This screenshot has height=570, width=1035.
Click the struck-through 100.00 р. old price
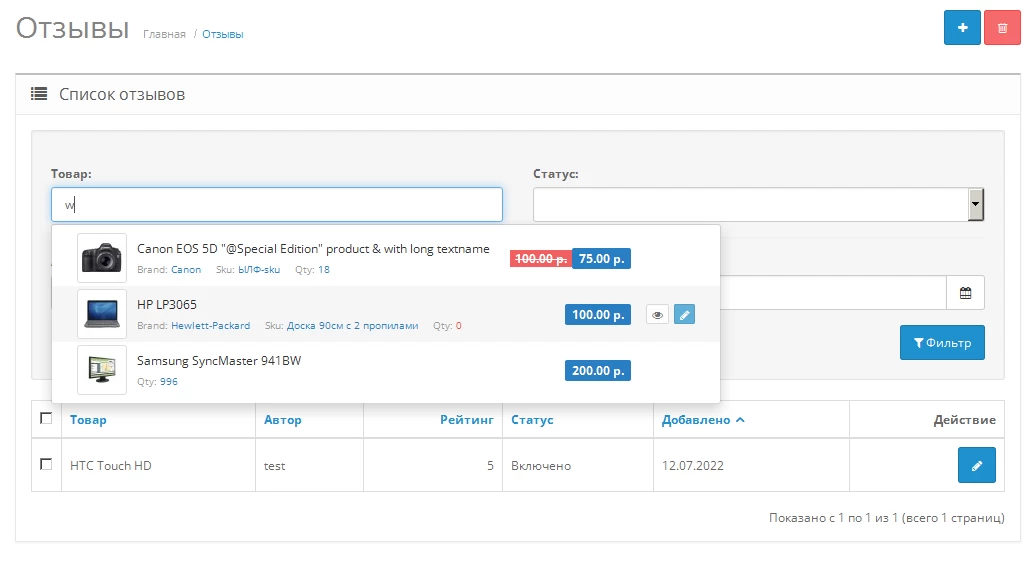point(541,259)
